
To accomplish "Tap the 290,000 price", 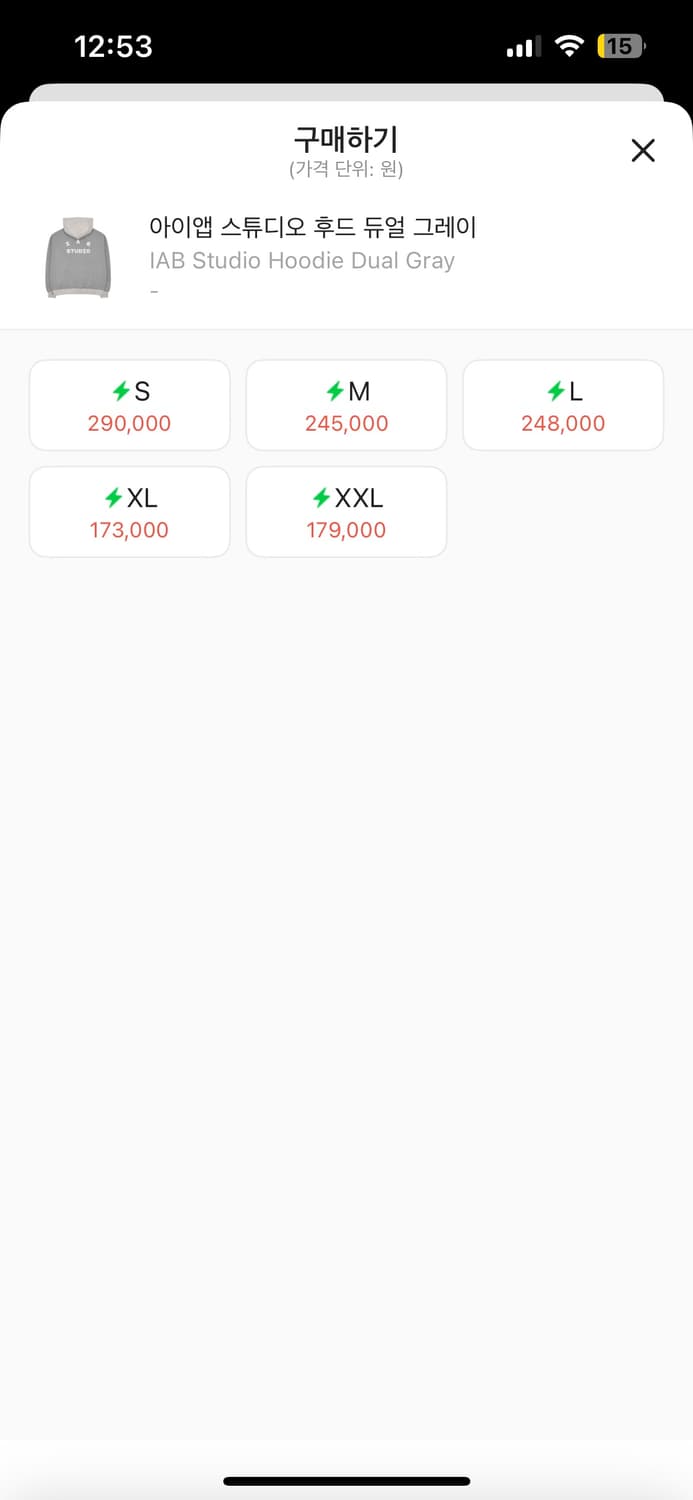I will pyautogui.click(x=129, y=424).
